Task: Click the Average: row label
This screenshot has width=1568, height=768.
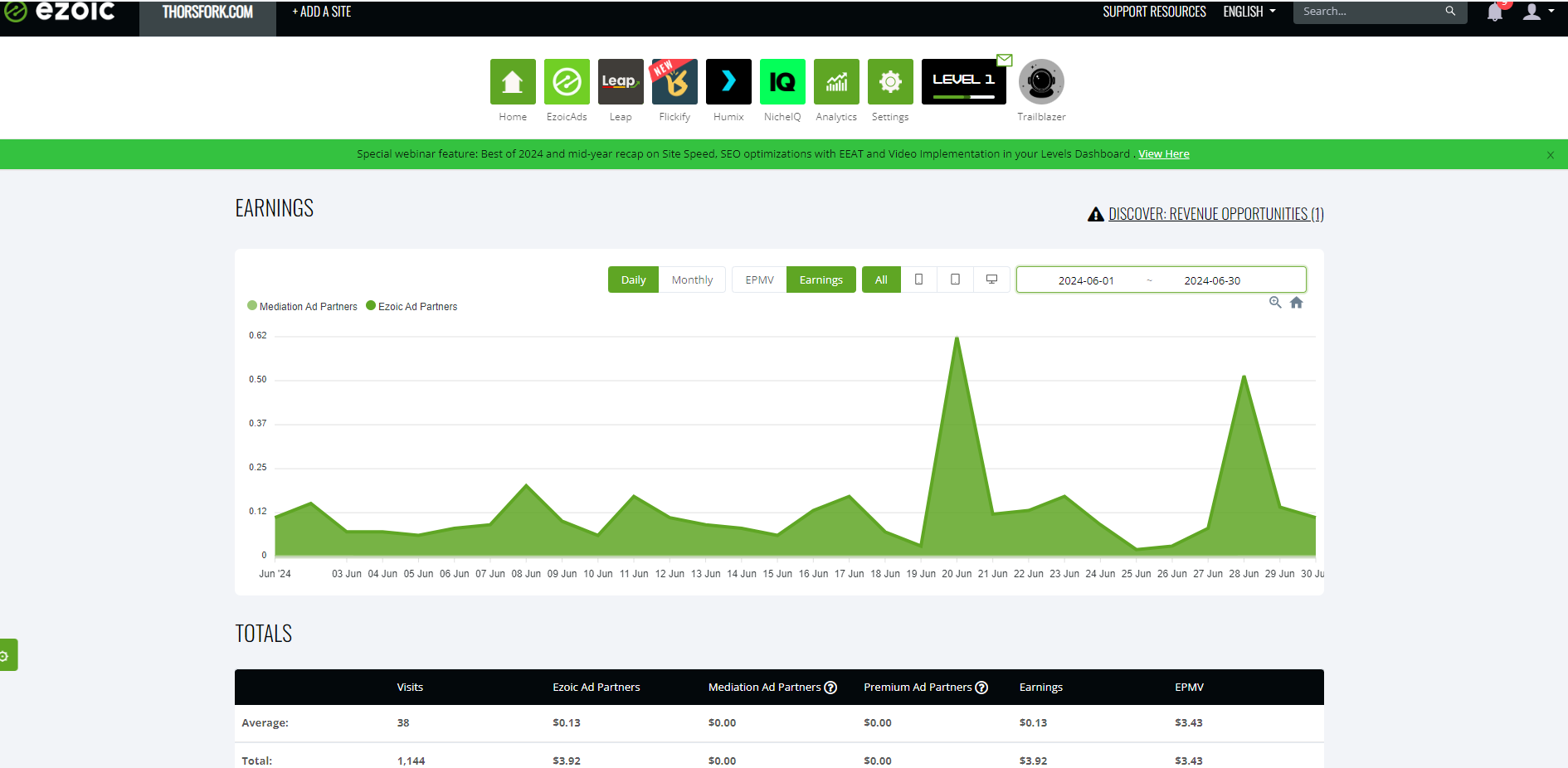Action: point(265,722)
